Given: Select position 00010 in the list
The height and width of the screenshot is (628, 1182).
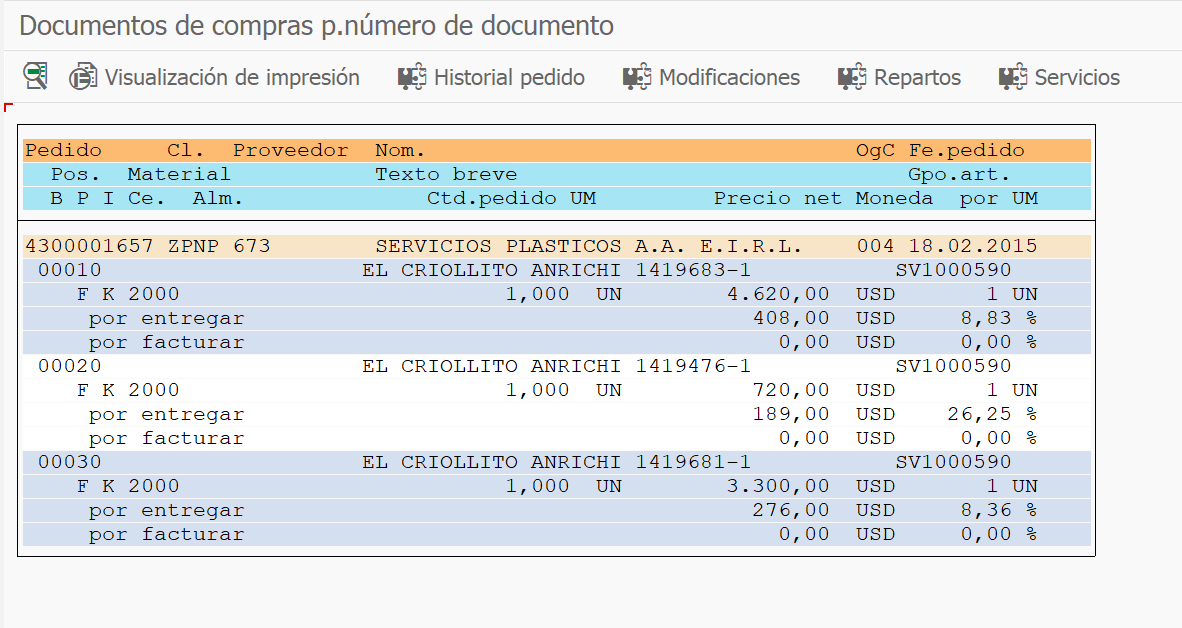Looking at the screenshot, I should click(69, 270).
